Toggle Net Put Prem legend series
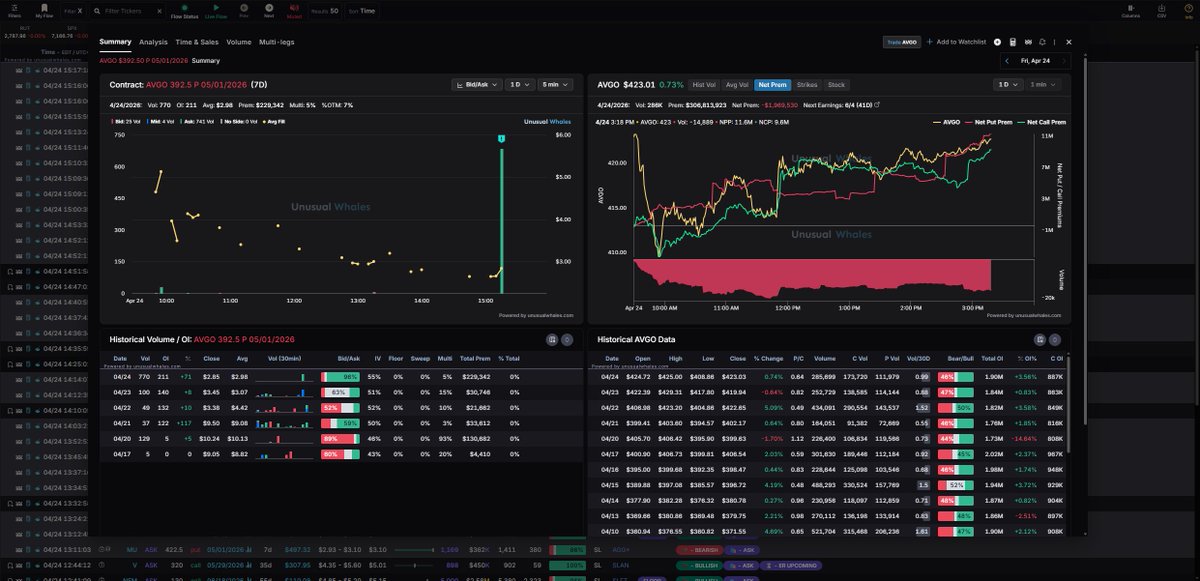This screenshot has width=1200, height=581. (988, 122)
